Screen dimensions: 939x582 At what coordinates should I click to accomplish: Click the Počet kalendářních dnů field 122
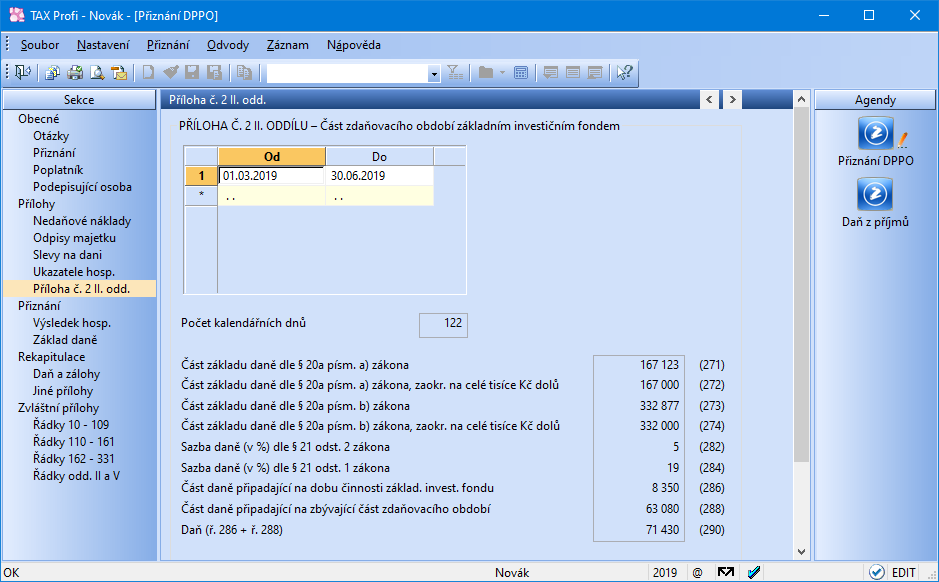pos(443,325)
